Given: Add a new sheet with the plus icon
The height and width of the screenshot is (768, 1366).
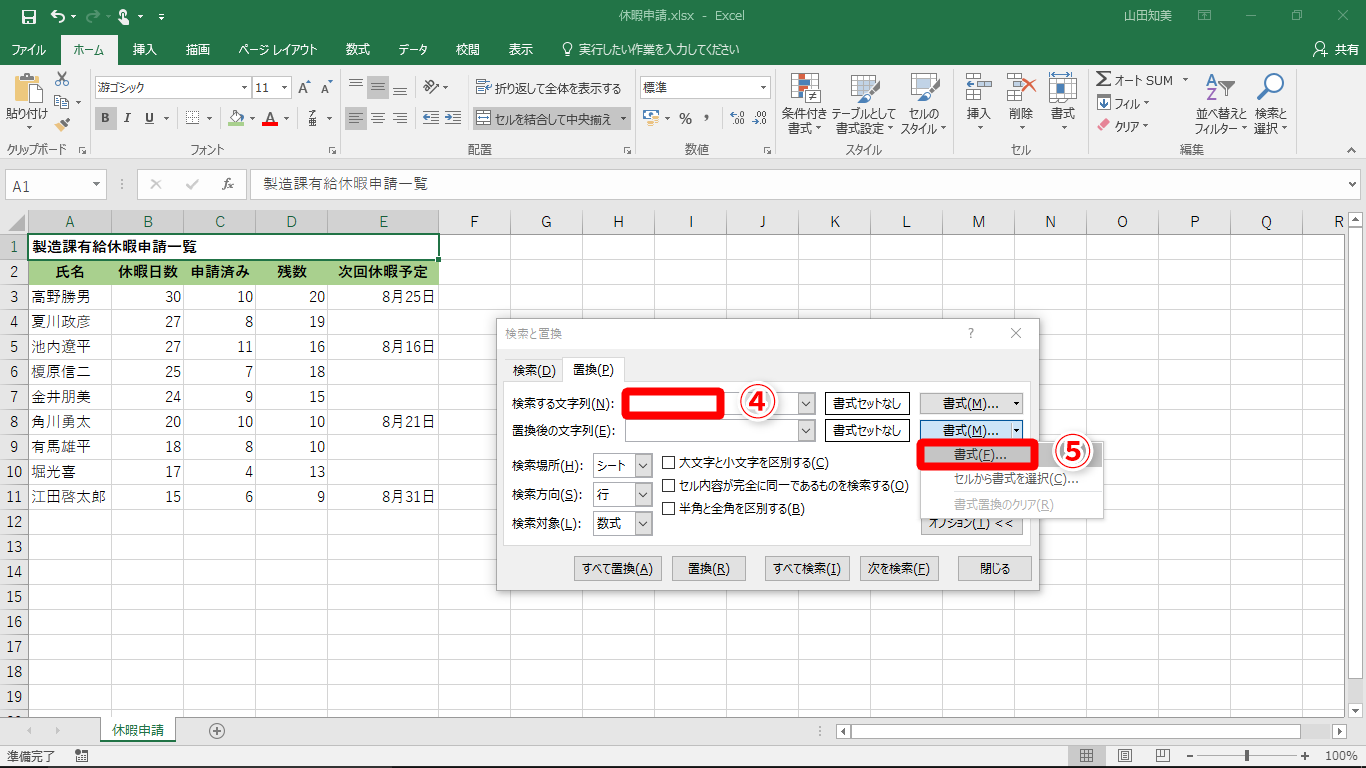Looking at the screenshot, I should pos(217,731).
